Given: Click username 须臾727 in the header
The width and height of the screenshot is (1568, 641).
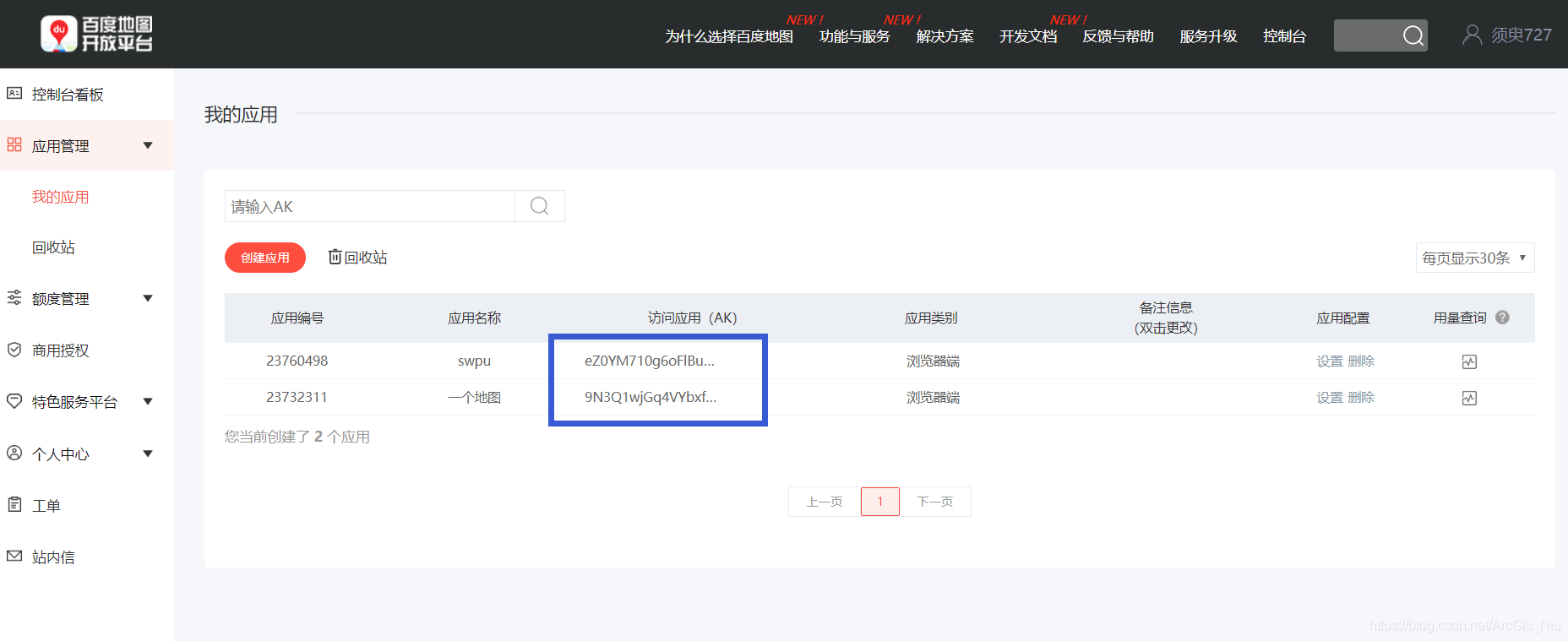Looking at the screenshot, I should pyautogui.click(x=1521, y=35).
